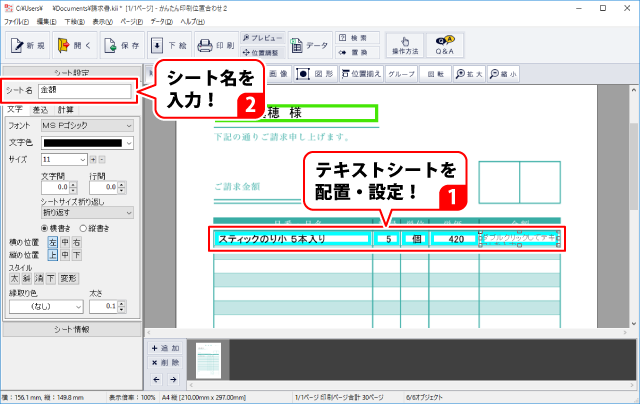The width and height of the screenshot is (640, 404).
Task: Click the 位置揃え (align) tool
Action: click(361, 74)
